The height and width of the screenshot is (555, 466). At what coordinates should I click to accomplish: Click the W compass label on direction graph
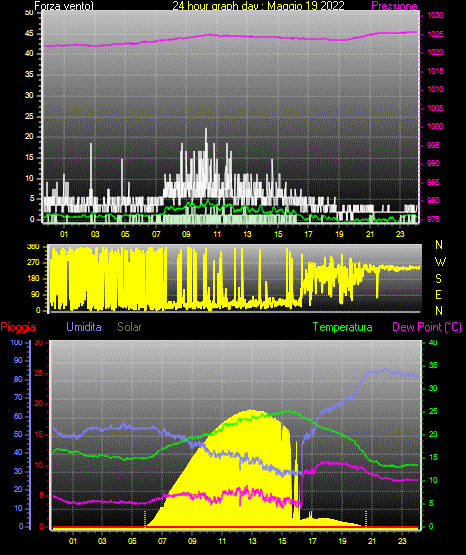click(440, 262)
